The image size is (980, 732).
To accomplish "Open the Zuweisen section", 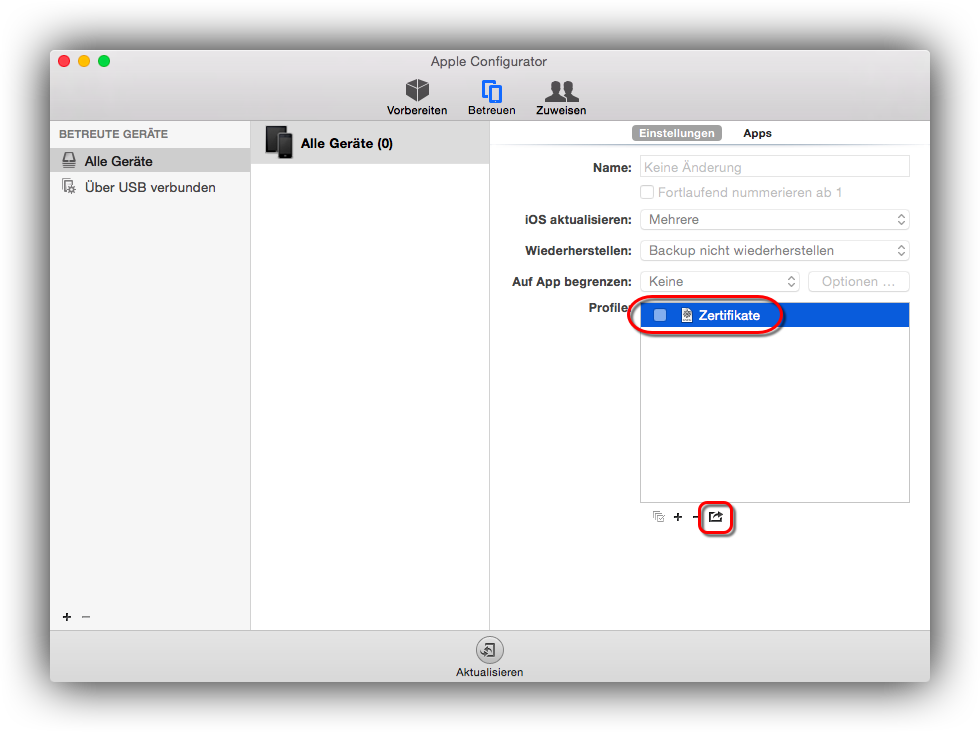I will click(561, 97).
